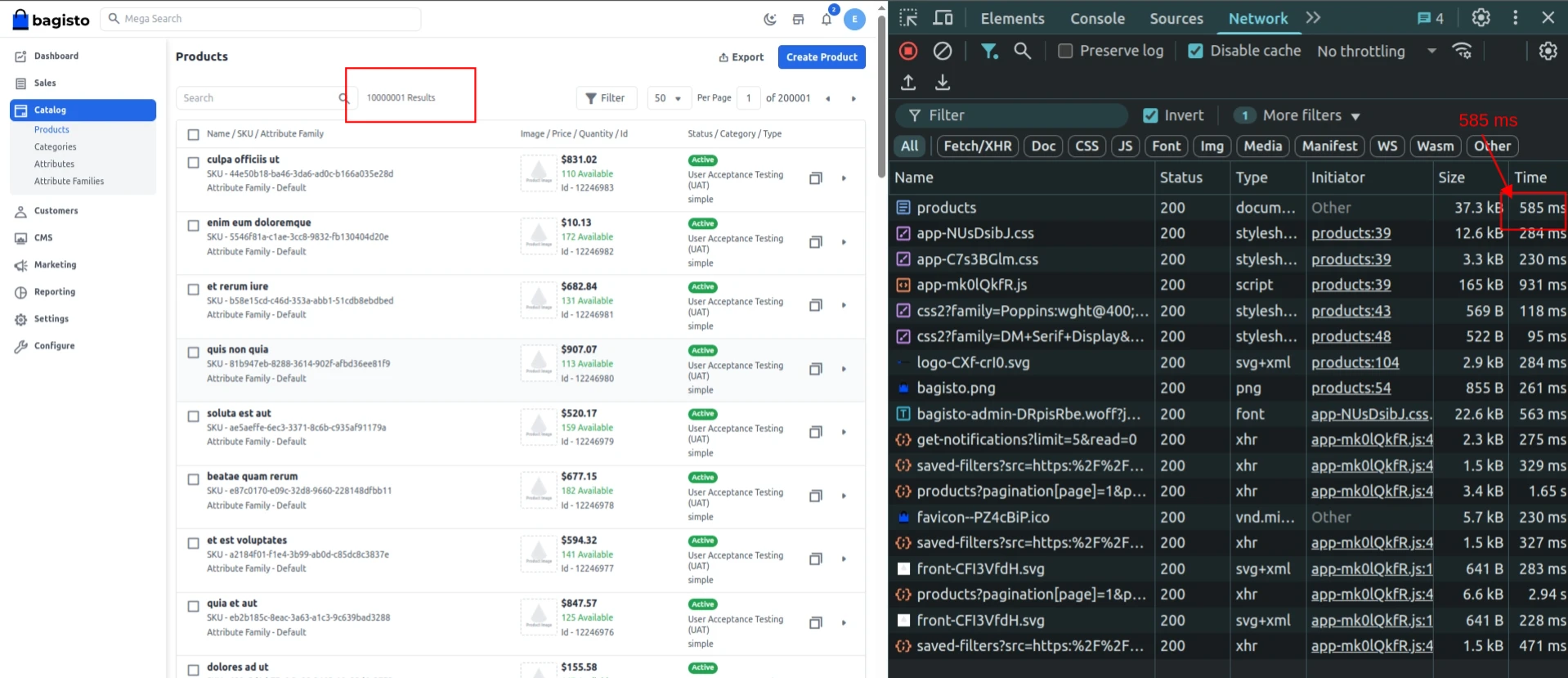Open details arrow for et rerum iure
The width and height of the screenshot is (1568, 678).
point(844,305)
